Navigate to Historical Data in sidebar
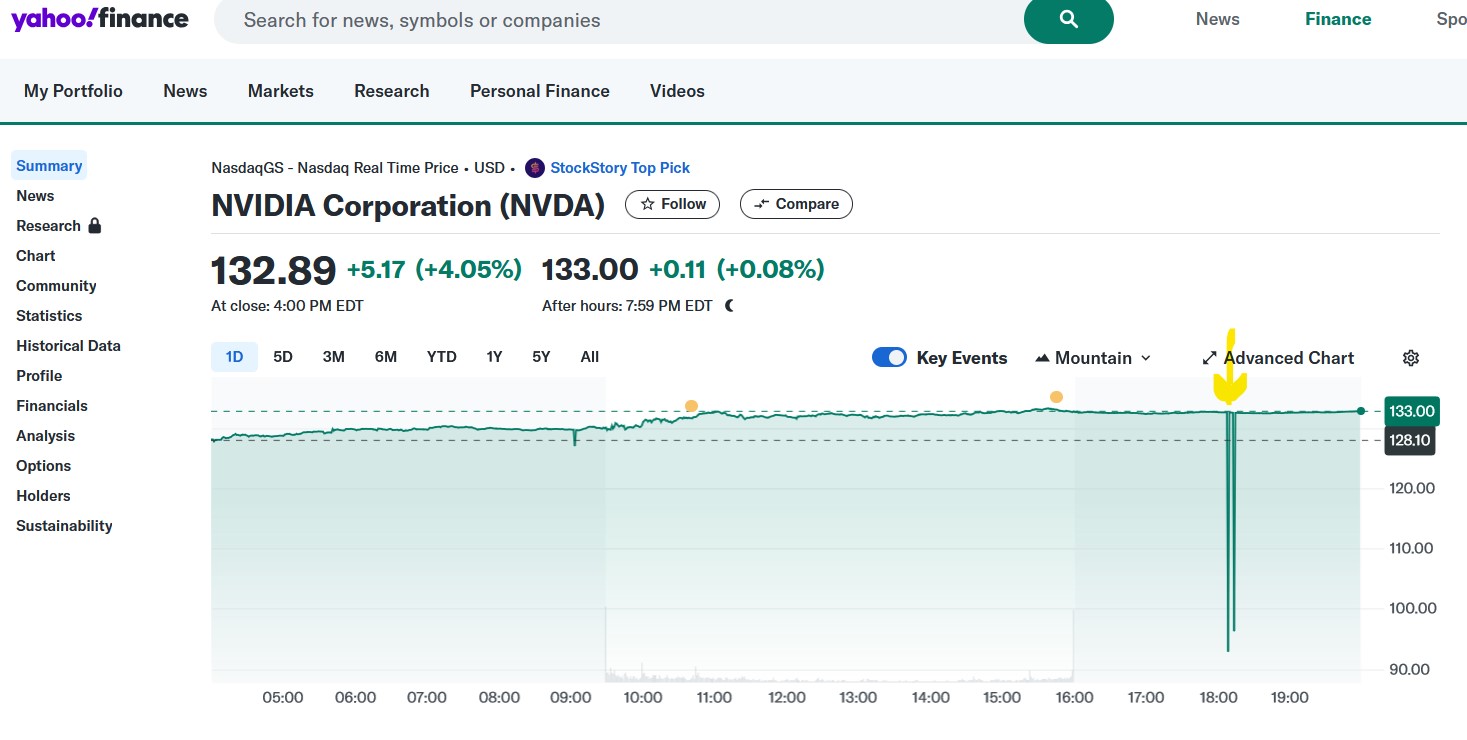 [68, 345]
